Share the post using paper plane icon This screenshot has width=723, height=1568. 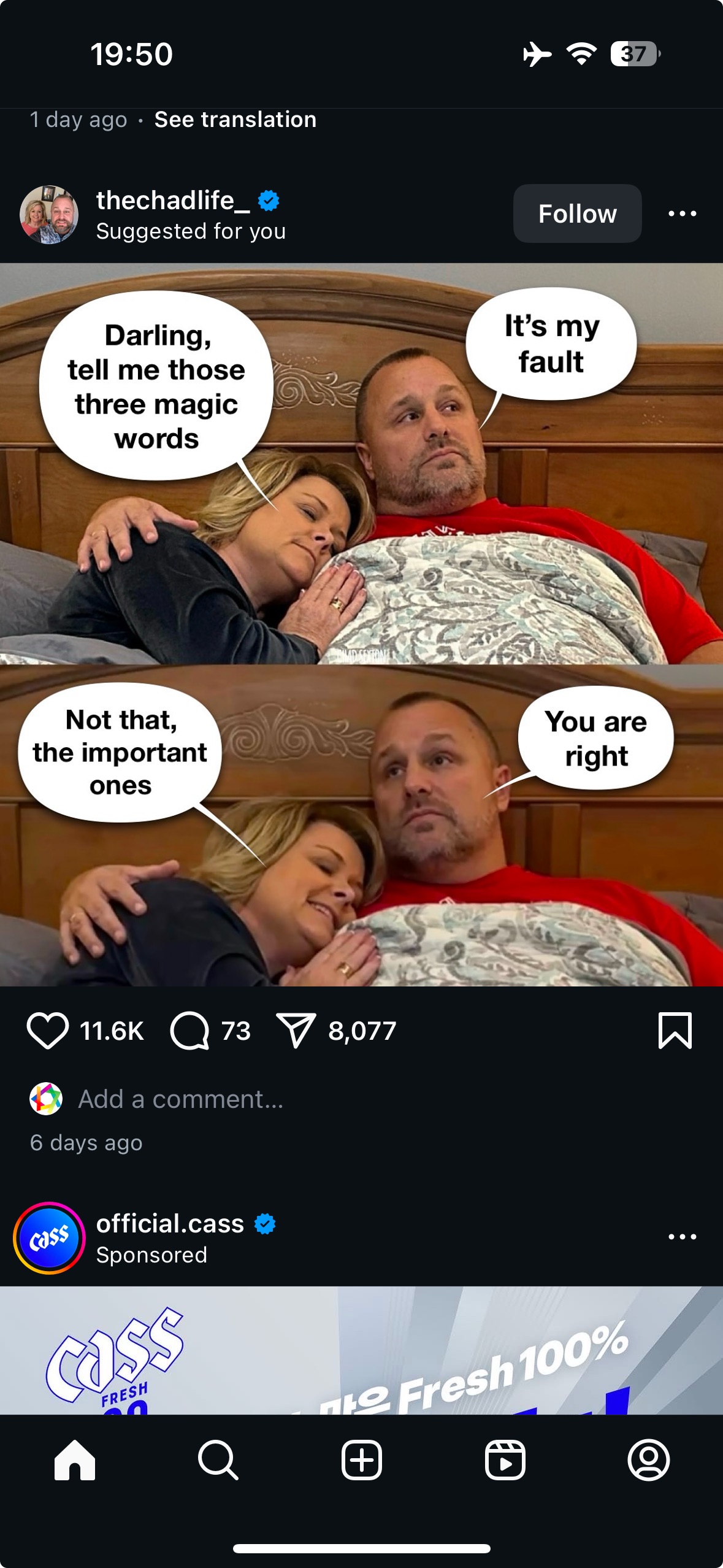296,1030
